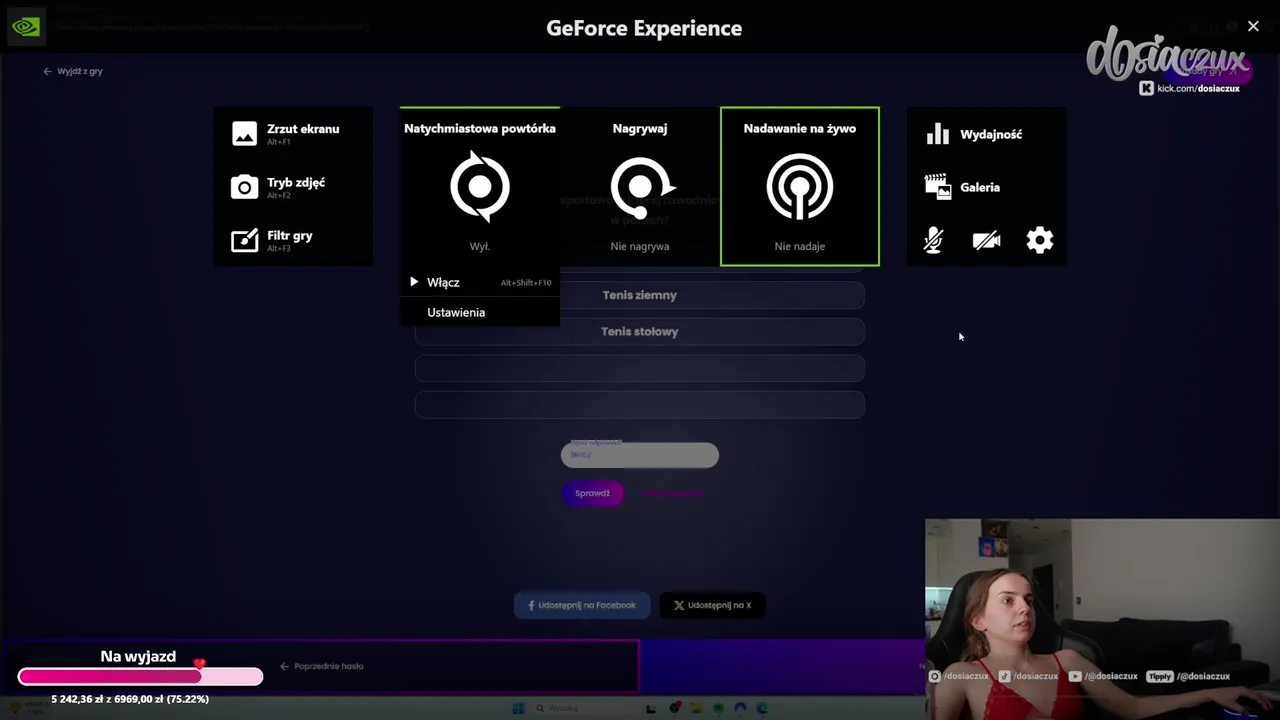
Task: Click the Nadawanie na żywo broadcast icon
Action: click(x=800, y=187)
